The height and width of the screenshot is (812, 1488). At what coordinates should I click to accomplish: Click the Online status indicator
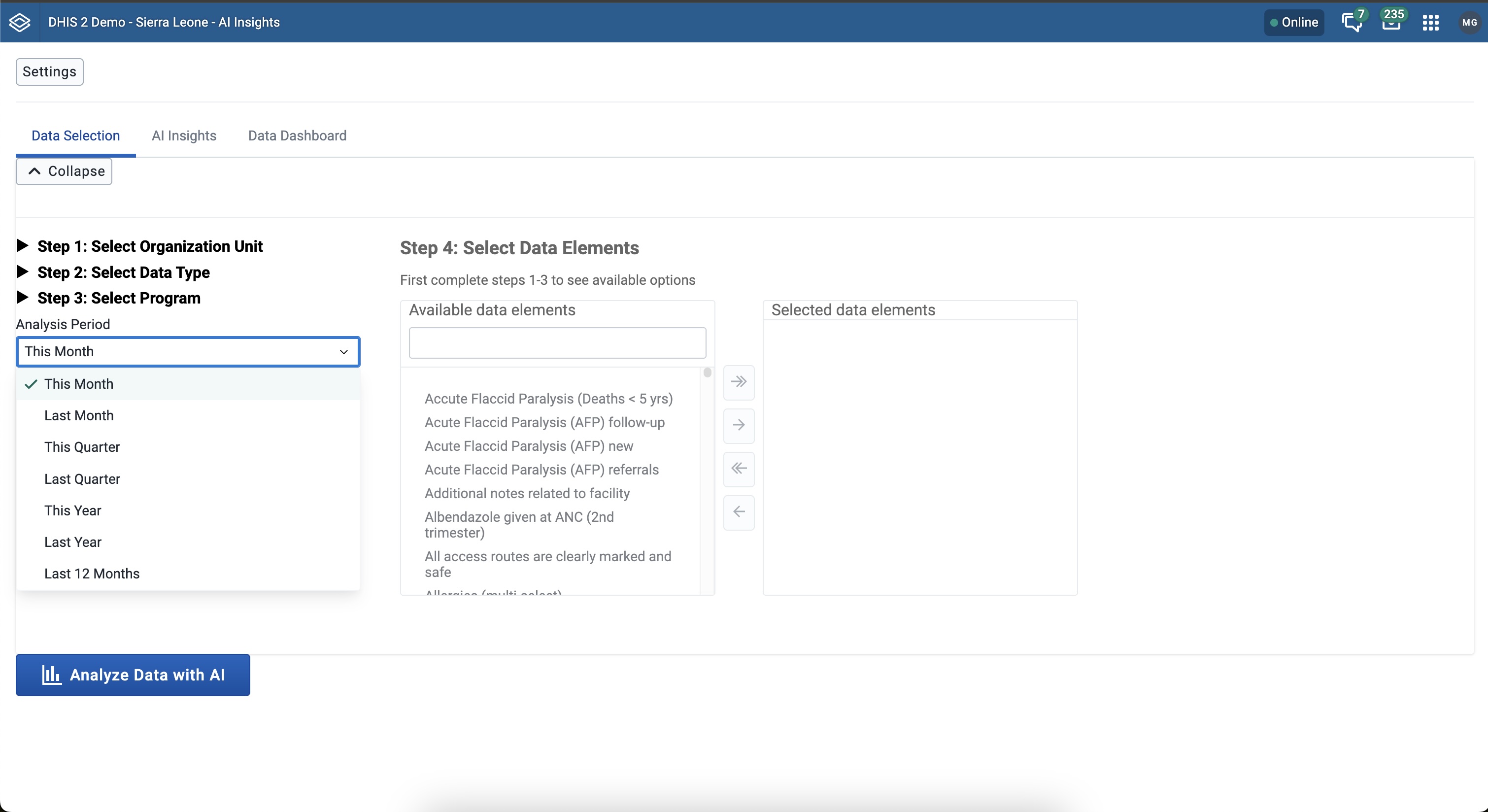(1293, 23)
